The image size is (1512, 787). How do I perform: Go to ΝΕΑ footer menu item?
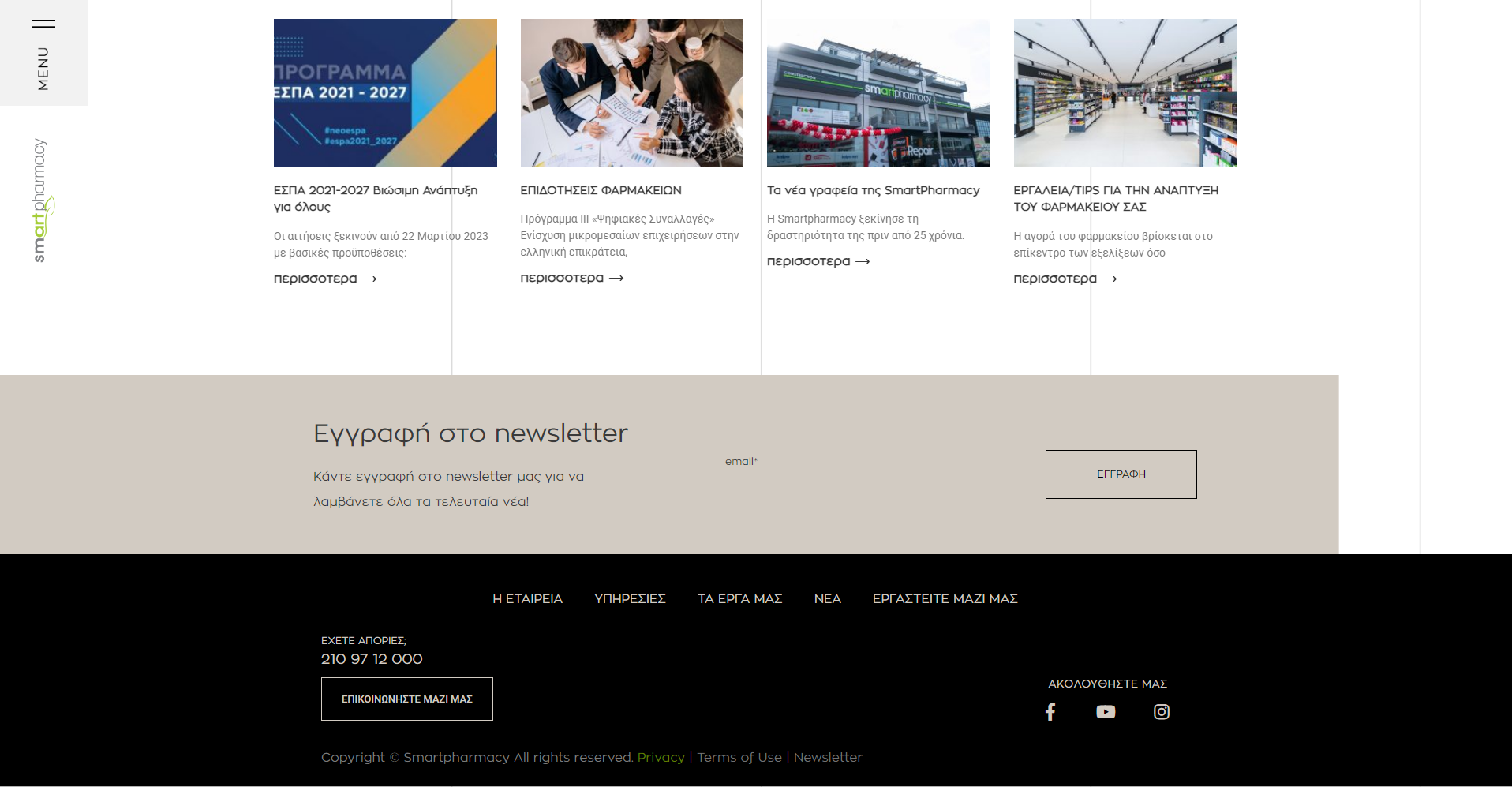[x=827, y=599]
